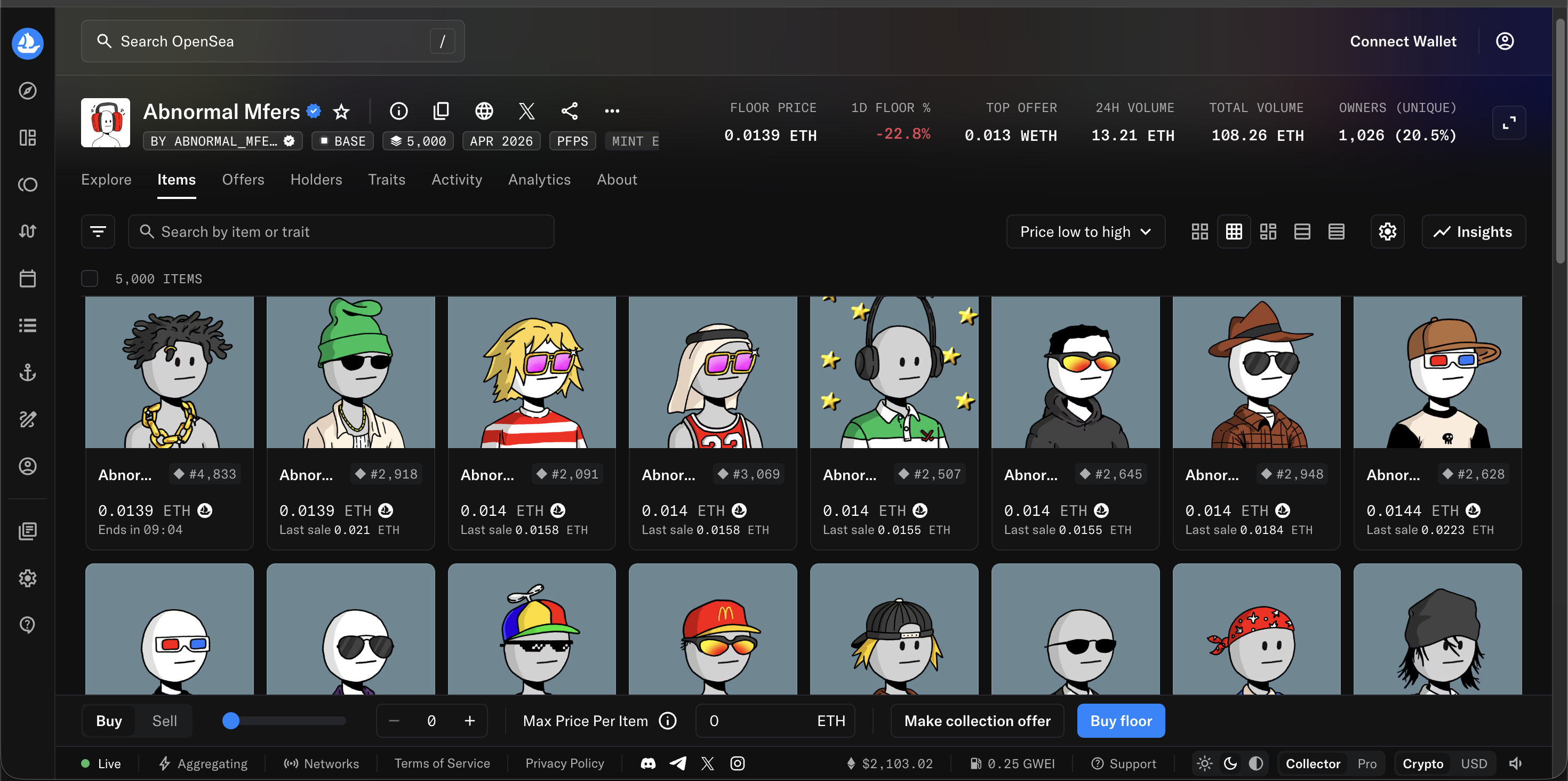Open the account avatar icon at top right
This screenshot has height=781, width=1568.
coord(1505,41)
